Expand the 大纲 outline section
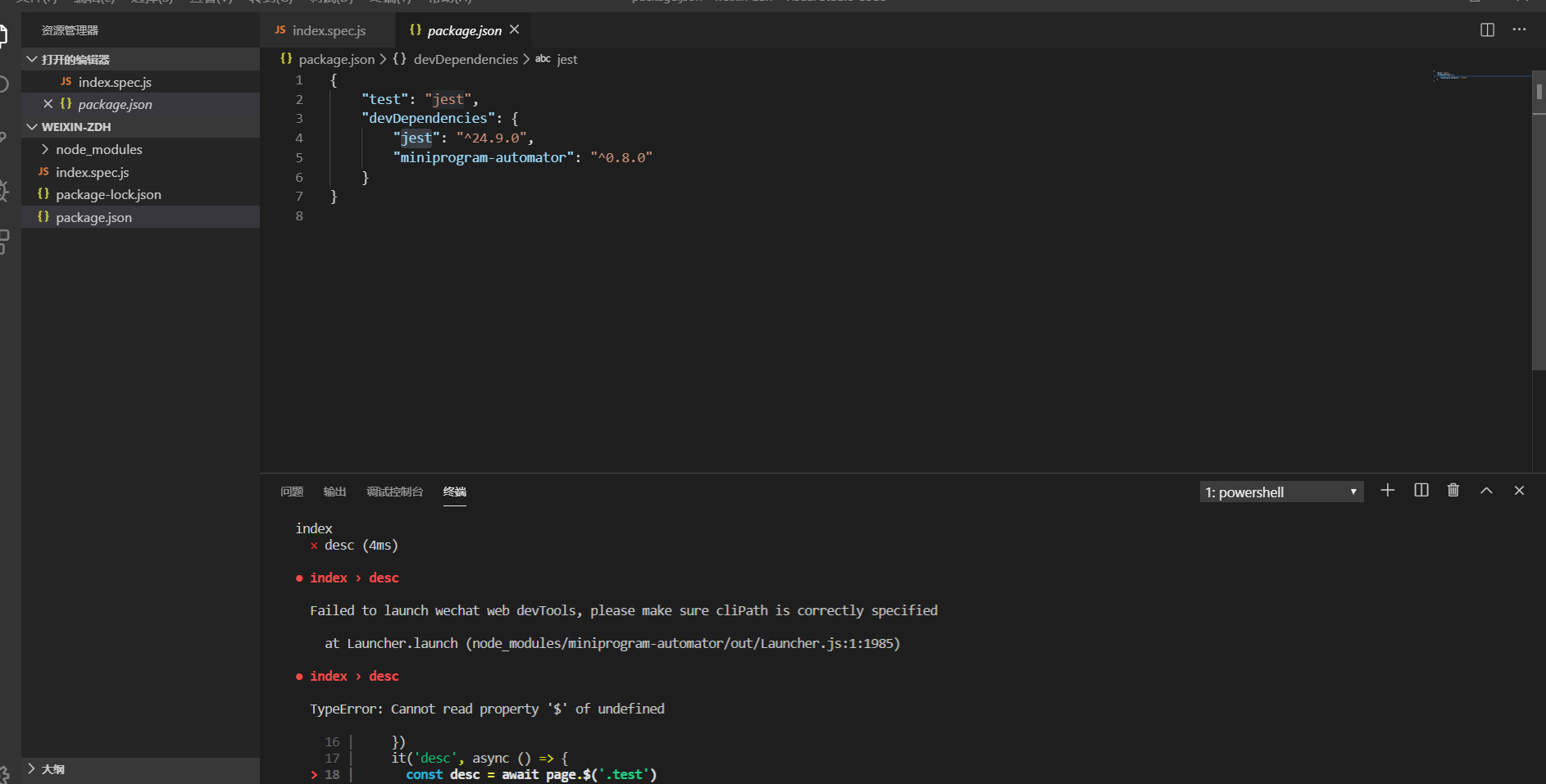Viewport: 1546px width, 784px height. [x=52, y=769]
